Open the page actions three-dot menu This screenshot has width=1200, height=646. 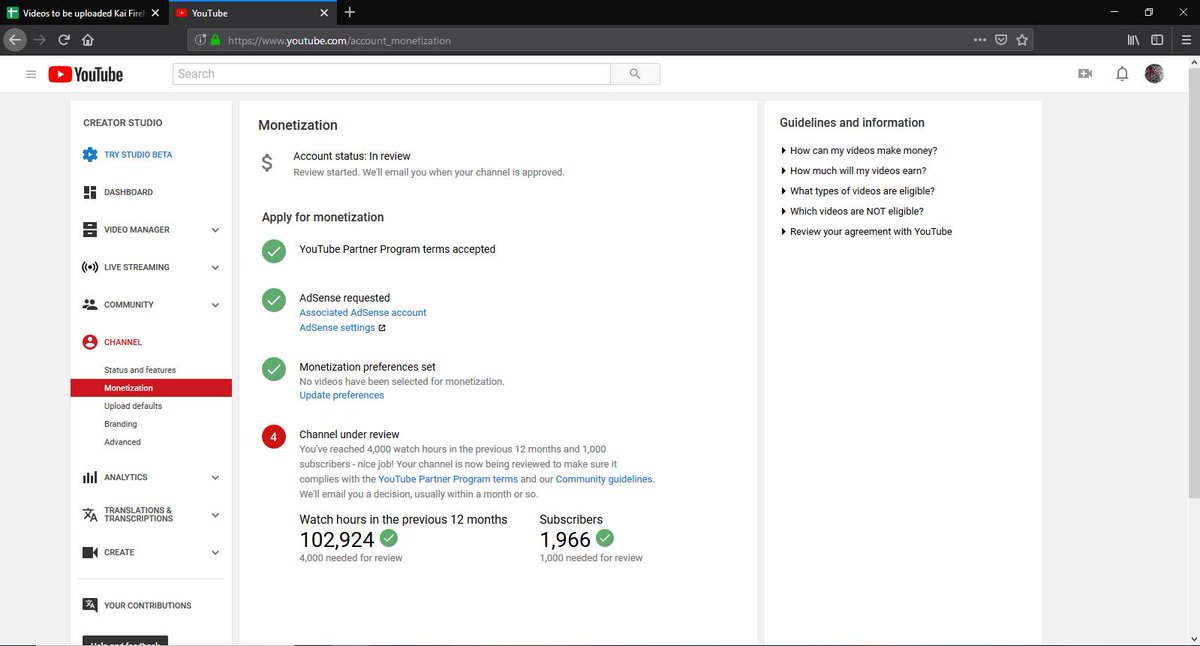[980, 41]
